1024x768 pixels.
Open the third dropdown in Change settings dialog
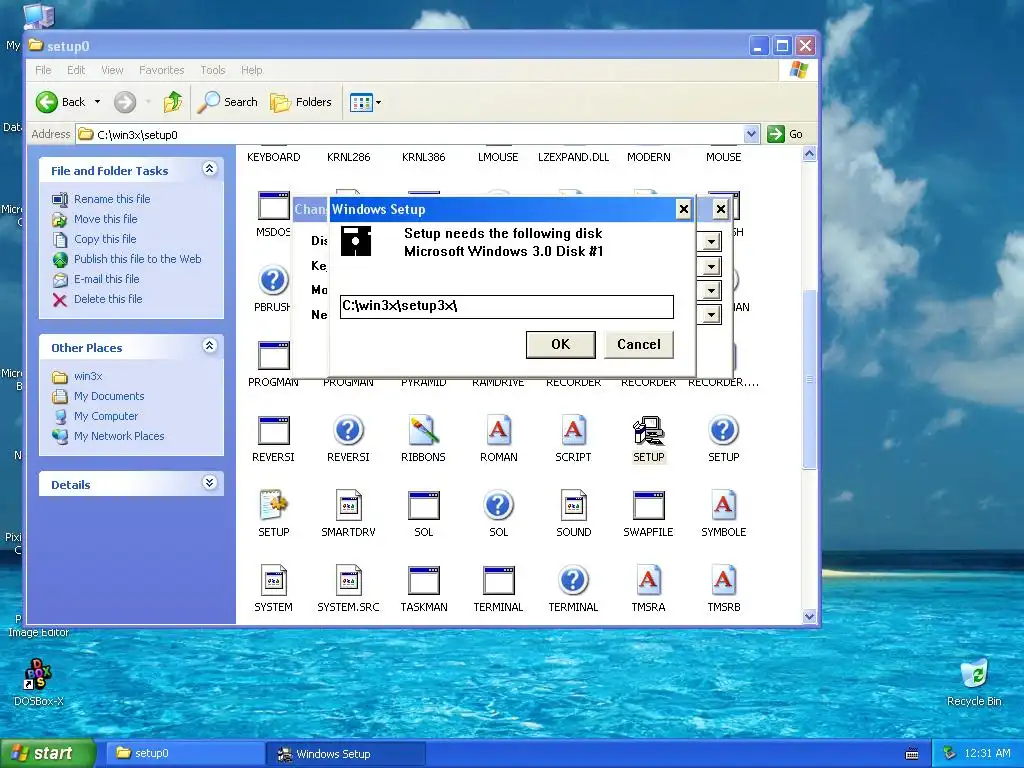[711, 291]
